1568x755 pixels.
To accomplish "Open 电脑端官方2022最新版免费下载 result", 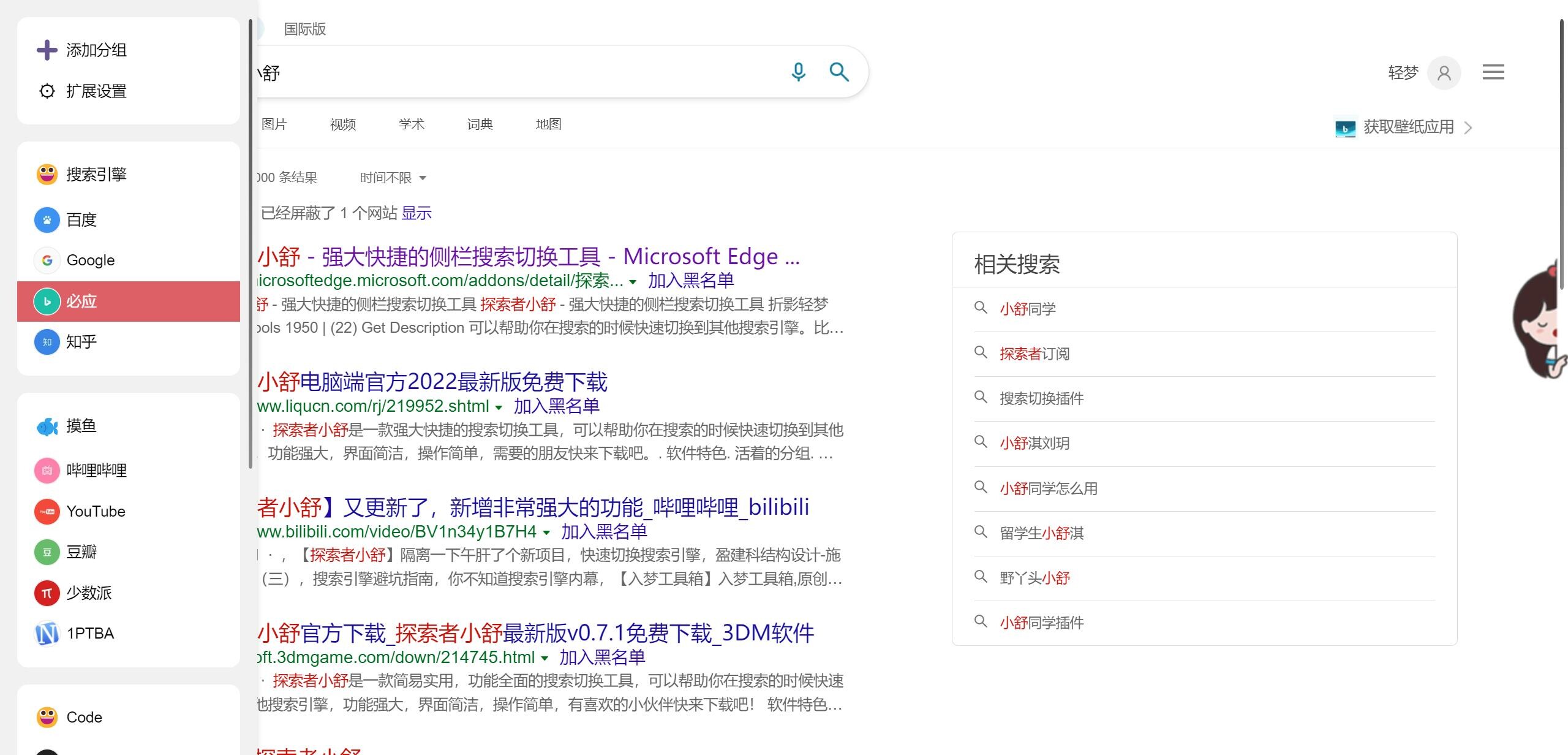I will (x=432, y=382).
